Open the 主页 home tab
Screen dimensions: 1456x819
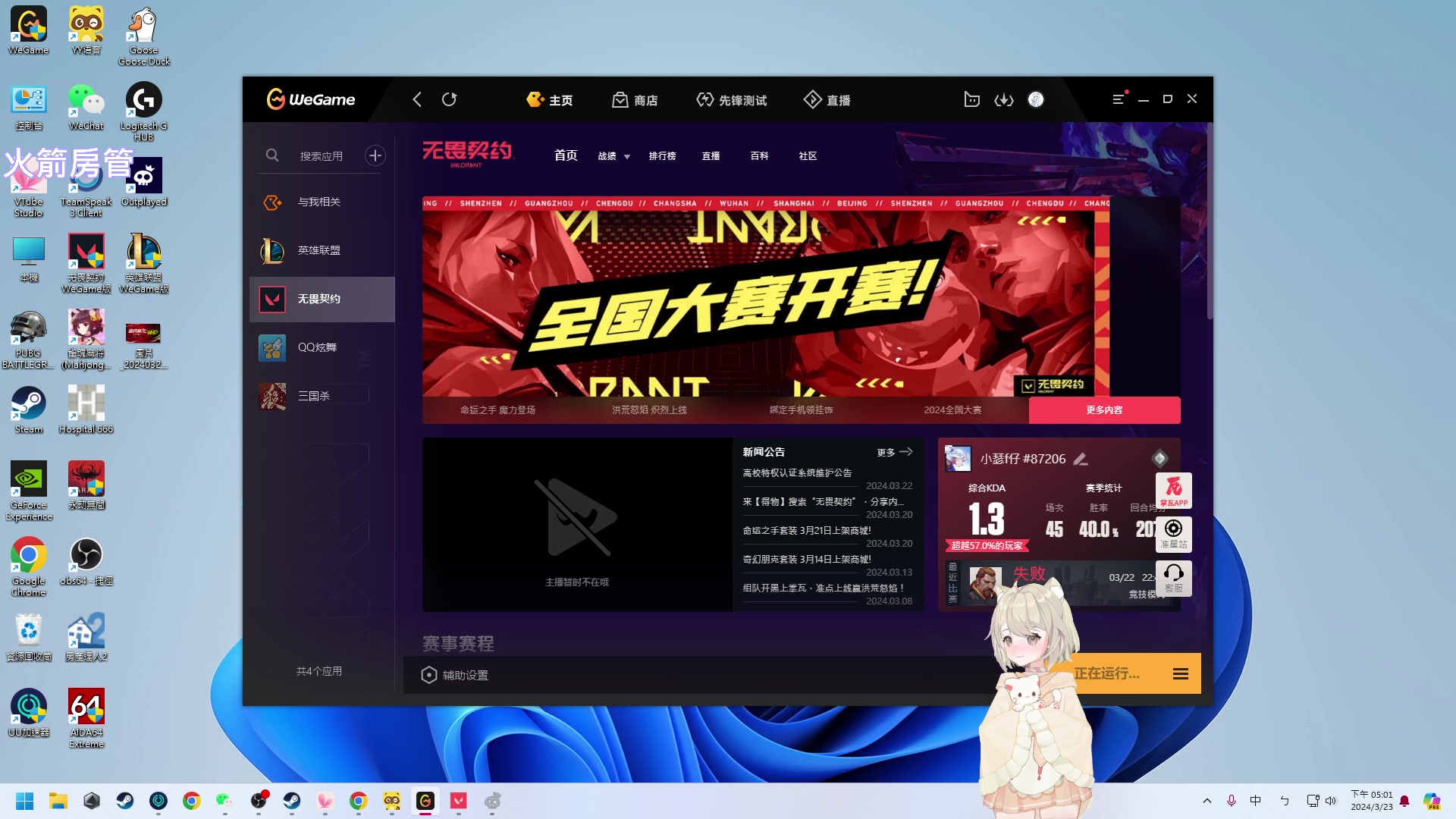[x=550, y=100]
